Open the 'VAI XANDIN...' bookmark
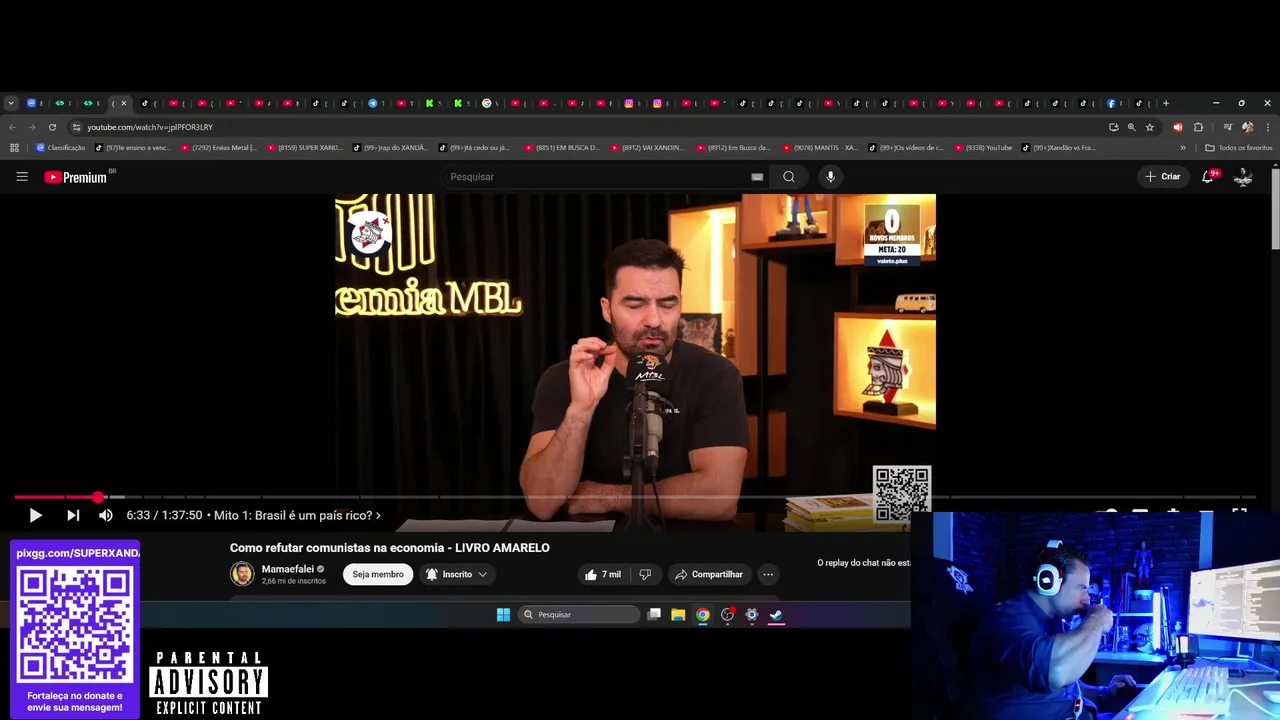 (647, 148)
